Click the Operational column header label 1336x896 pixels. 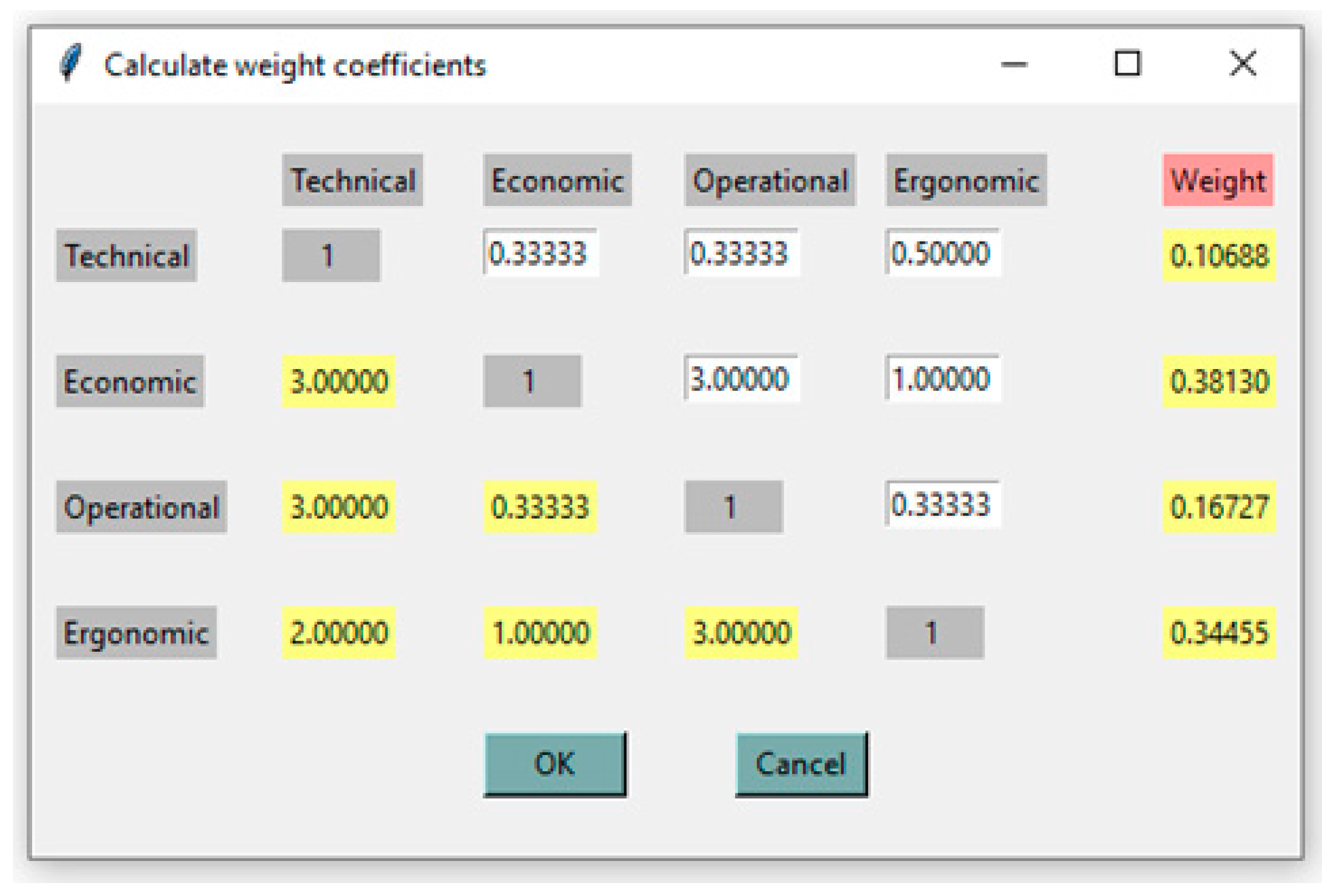(770, 181)
